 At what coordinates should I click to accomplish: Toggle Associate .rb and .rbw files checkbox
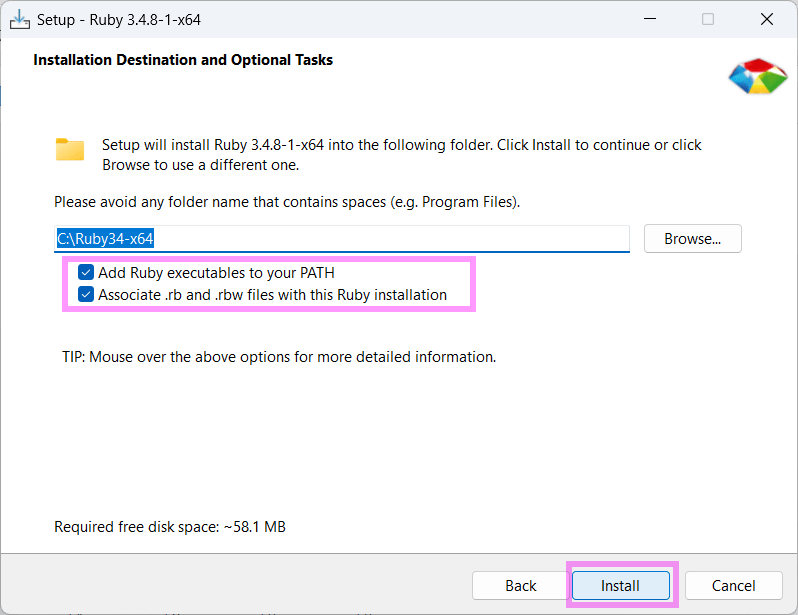[x=86, y=295]
